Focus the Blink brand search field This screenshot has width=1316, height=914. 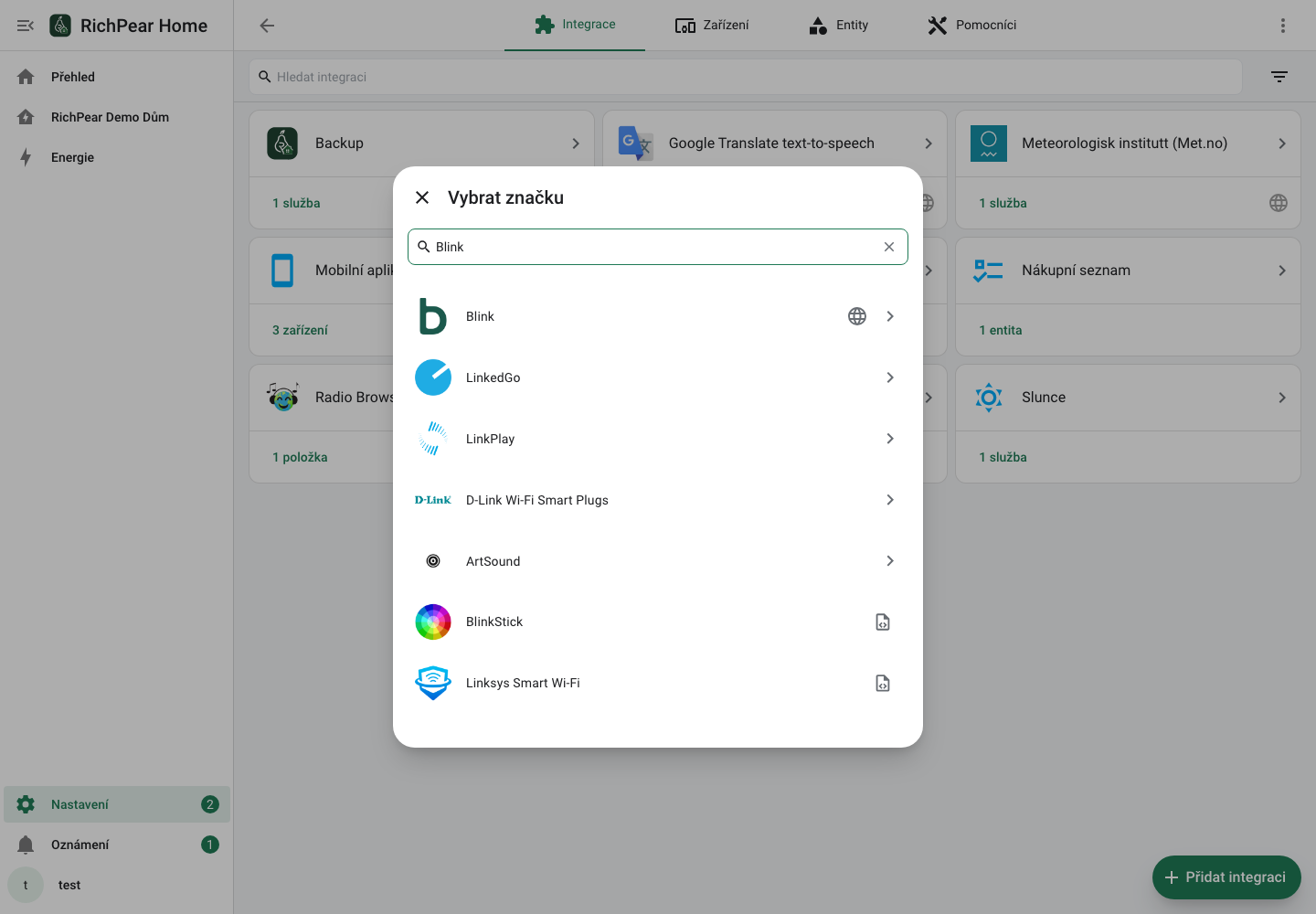tap(658, 247)
